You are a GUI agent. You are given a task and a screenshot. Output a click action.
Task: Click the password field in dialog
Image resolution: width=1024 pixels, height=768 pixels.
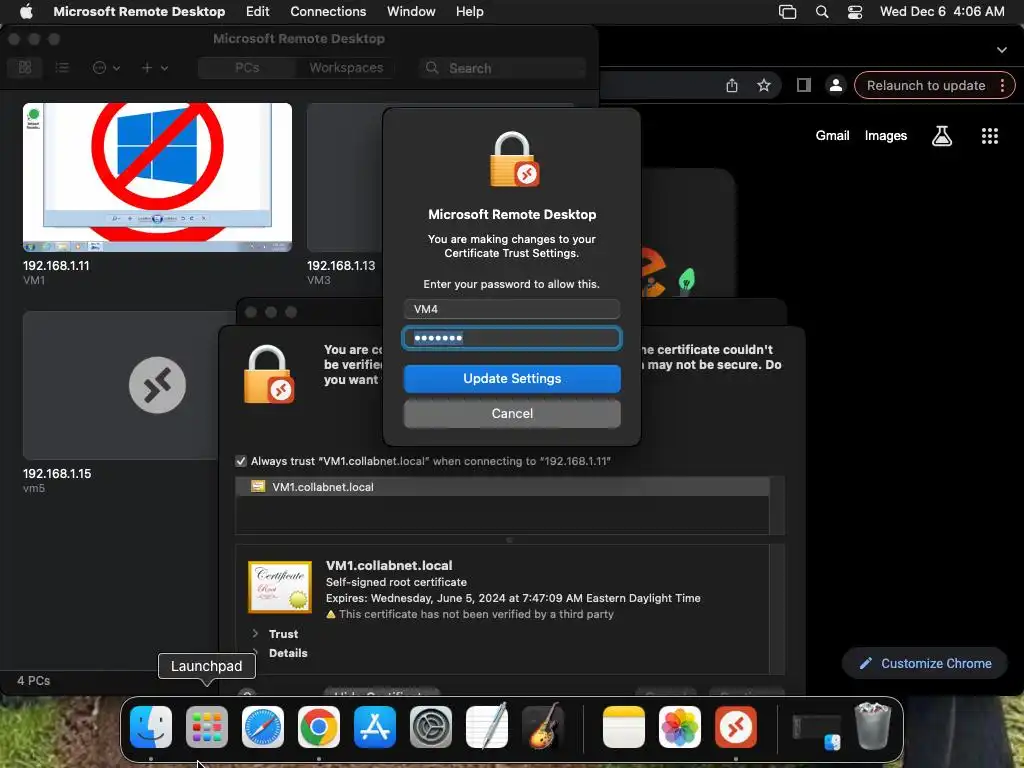(x=512, y=338)
